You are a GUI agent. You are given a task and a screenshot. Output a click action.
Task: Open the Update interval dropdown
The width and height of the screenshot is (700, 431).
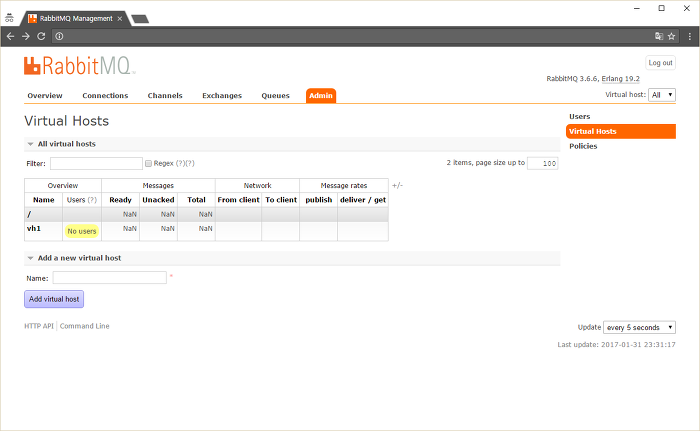(639, 327)
